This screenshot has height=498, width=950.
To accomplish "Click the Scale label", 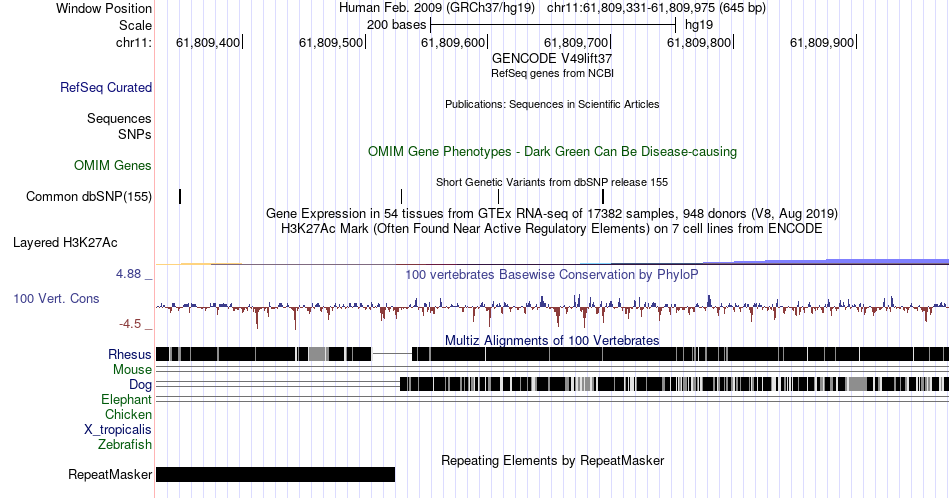I will [x=135, y=25].
